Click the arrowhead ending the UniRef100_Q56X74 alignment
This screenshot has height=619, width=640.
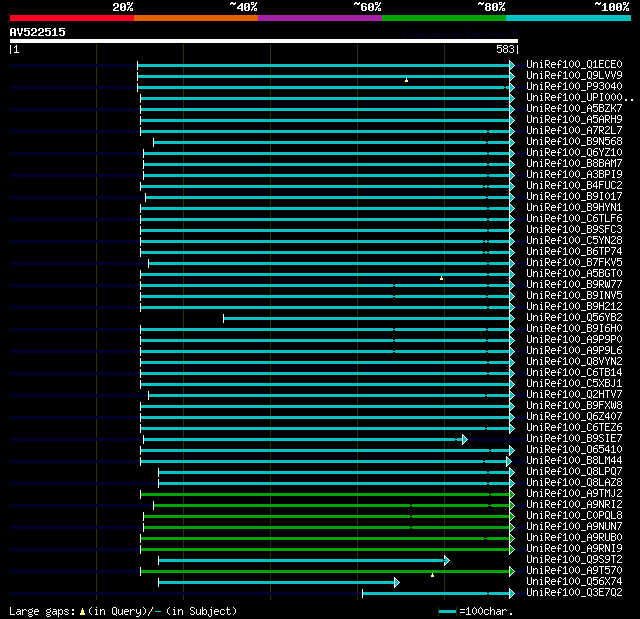[x=397, y=583]
